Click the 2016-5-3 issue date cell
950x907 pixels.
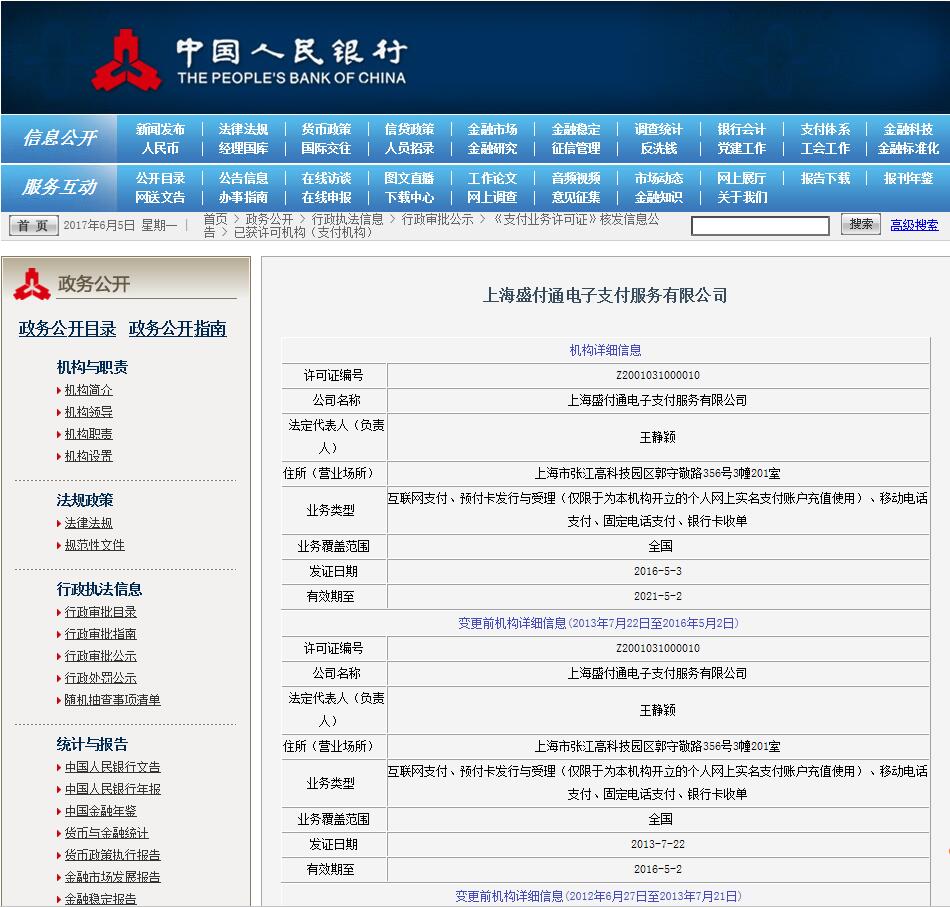[x=657, y=571]
